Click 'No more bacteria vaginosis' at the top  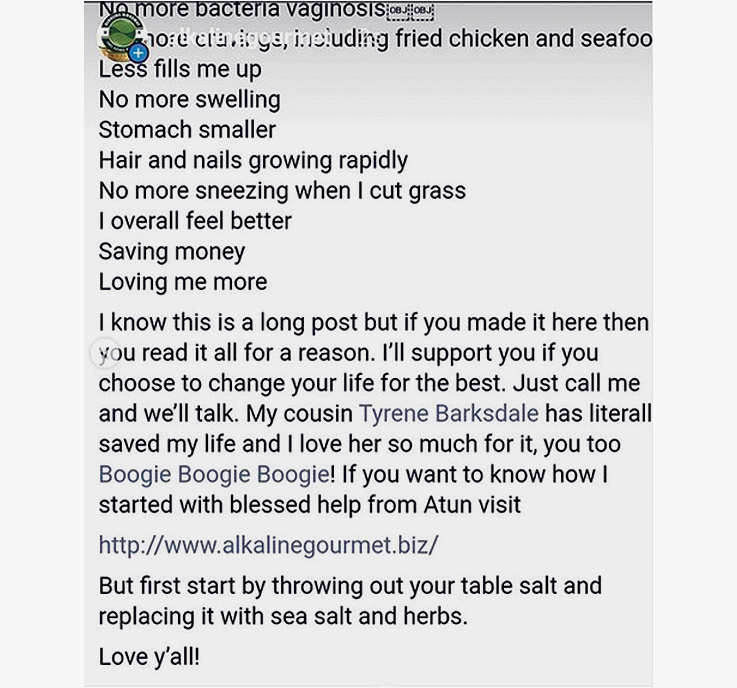[240, 10]
